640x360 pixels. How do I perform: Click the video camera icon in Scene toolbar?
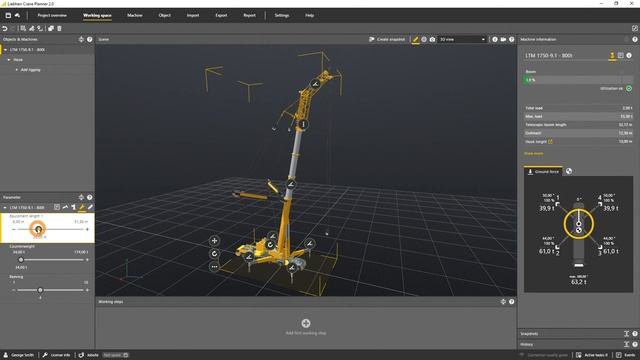pos(503,40)
